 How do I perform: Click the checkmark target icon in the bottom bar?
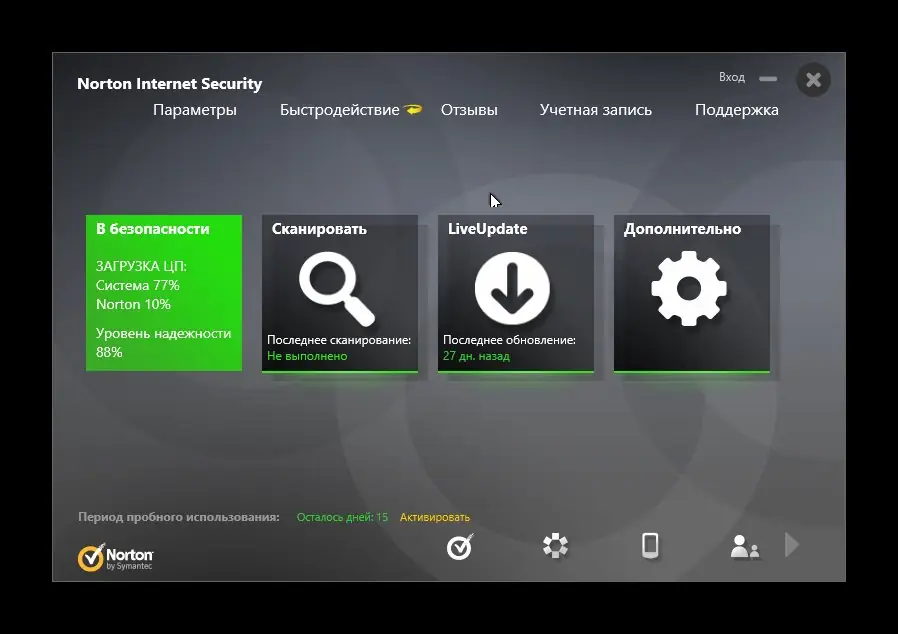coord(460,546)
